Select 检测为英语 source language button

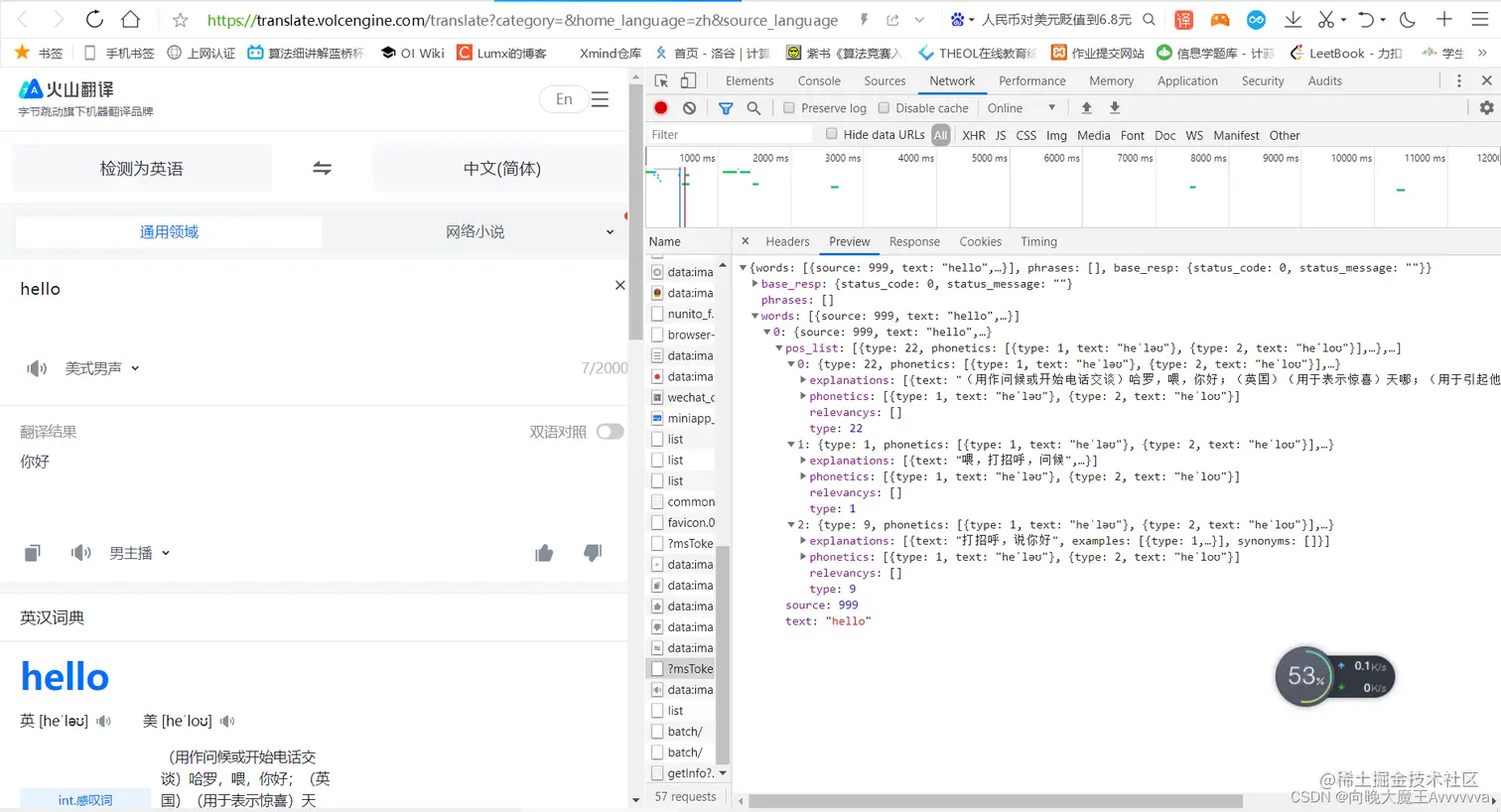[141, 169]
